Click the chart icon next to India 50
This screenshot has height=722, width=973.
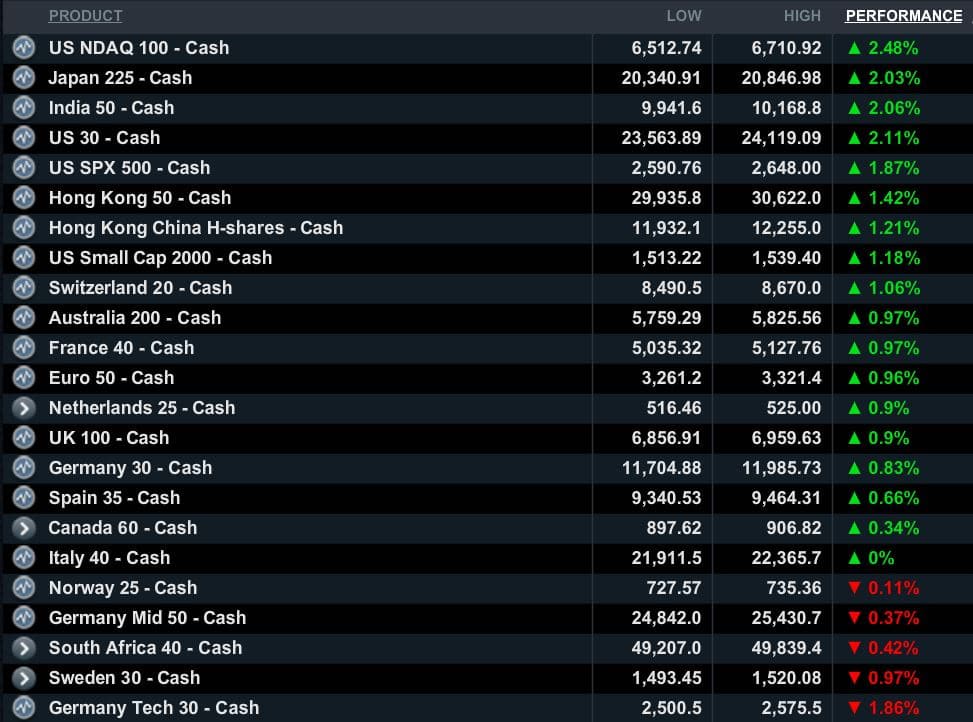point(24,108)
